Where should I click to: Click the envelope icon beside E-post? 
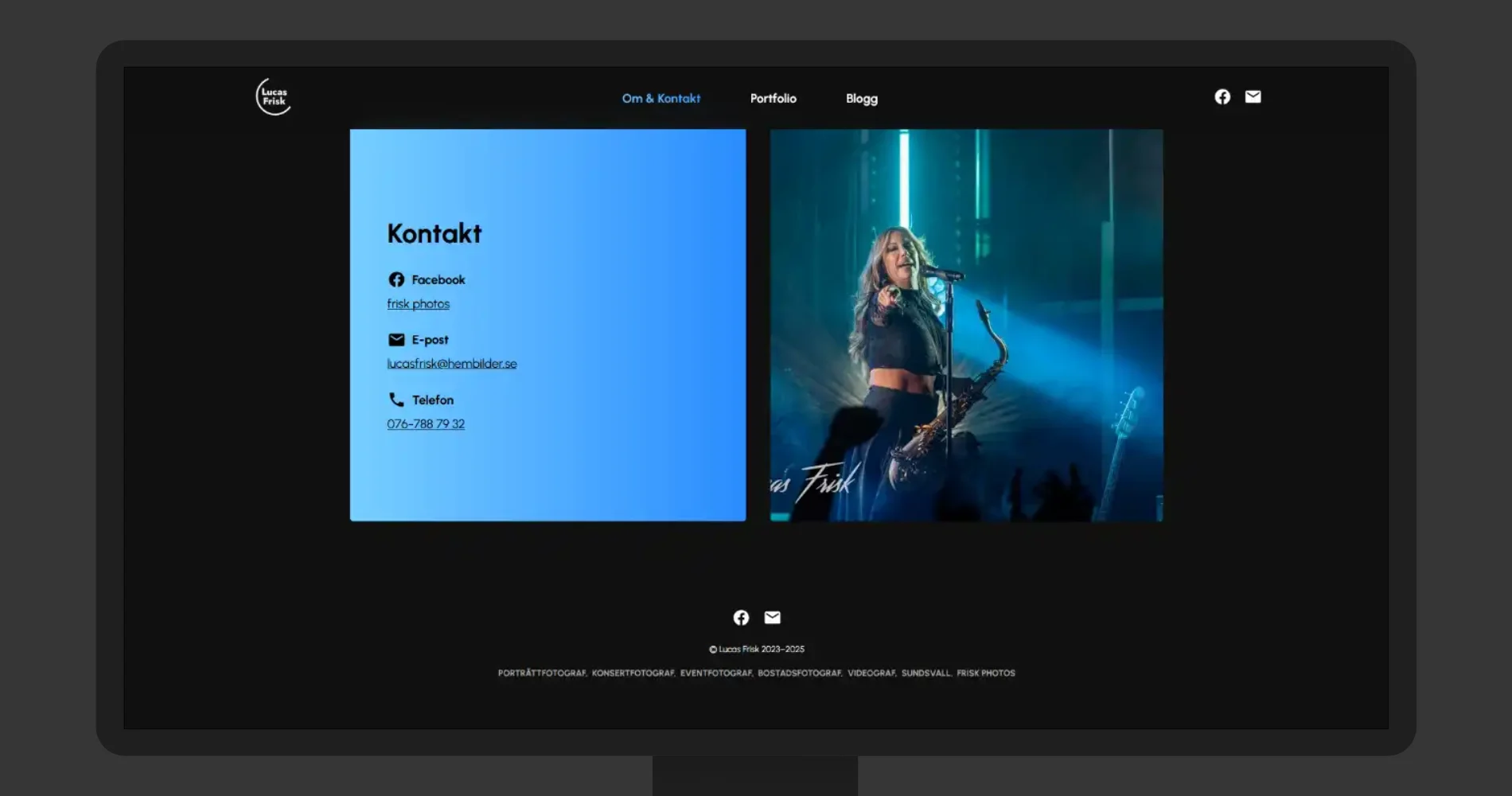pos(396,340)
